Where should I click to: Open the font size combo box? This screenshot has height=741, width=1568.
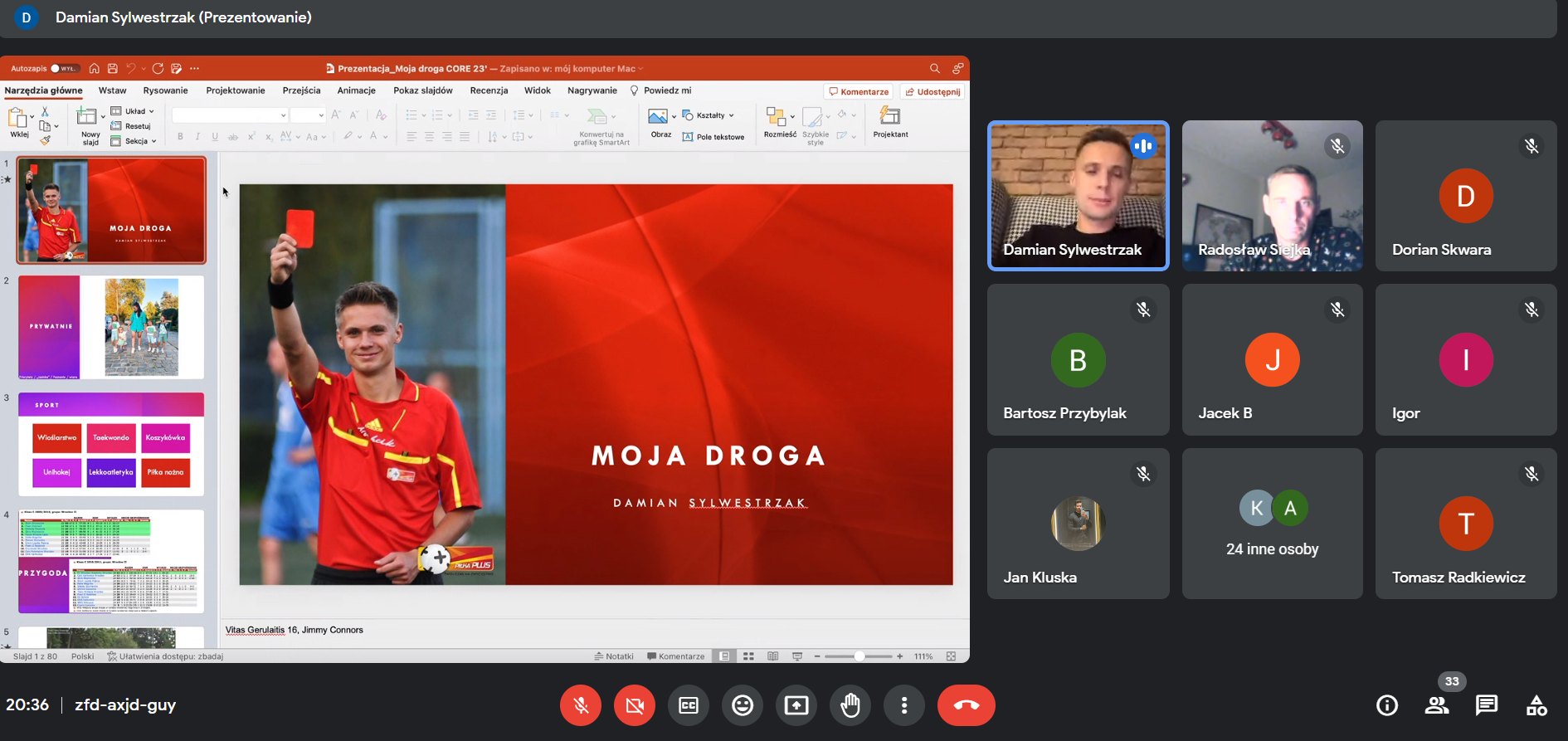tap(307, 115)
